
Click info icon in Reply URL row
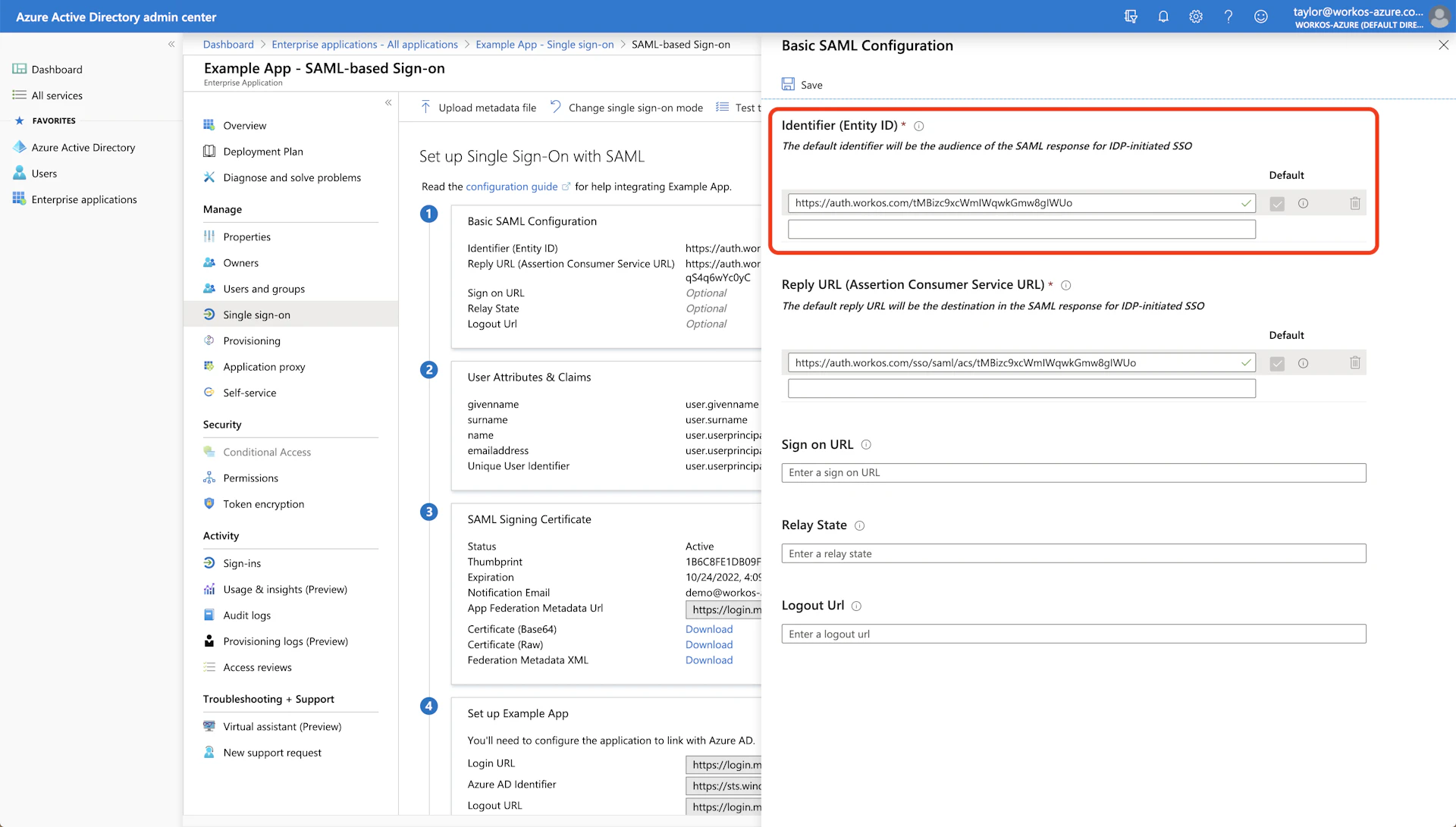tap(1304, 363)
